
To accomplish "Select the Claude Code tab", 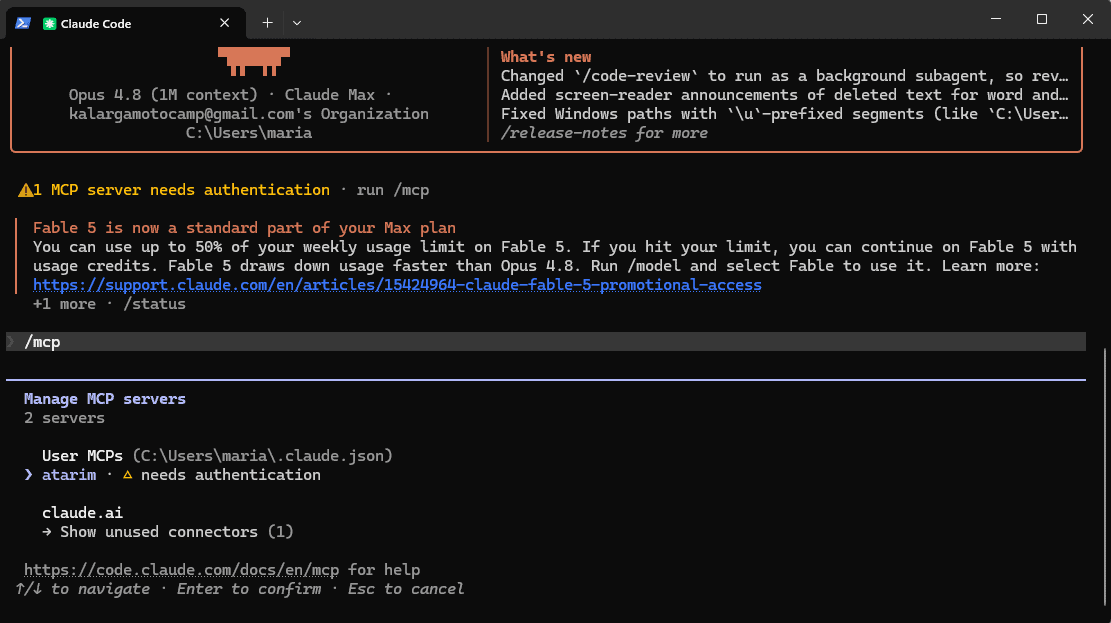I will pos(126,23).
